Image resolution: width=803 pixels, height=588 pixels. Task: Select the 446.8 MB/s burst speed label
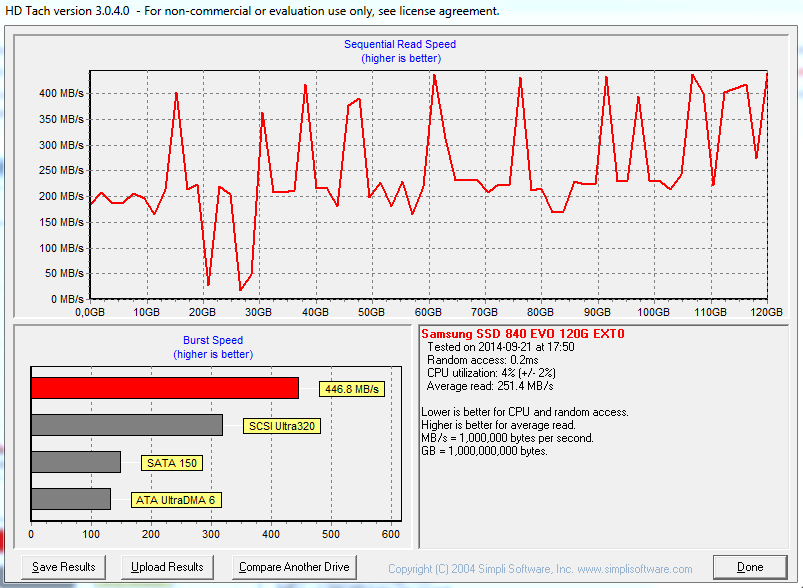coord(352,389)
